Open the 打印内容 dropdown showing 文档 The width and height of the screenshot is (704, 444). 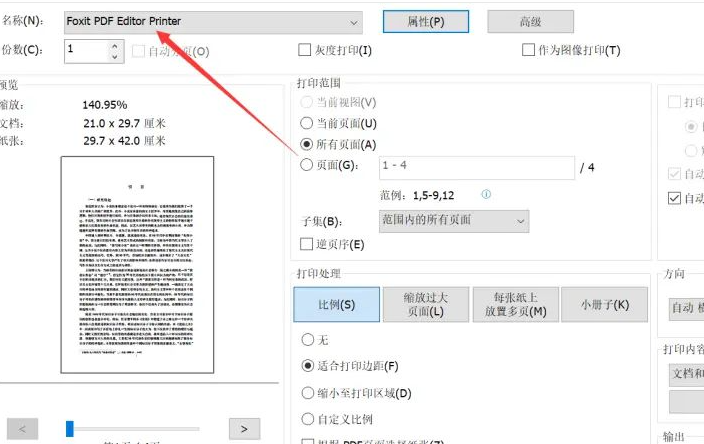click(x=686, y=374)
